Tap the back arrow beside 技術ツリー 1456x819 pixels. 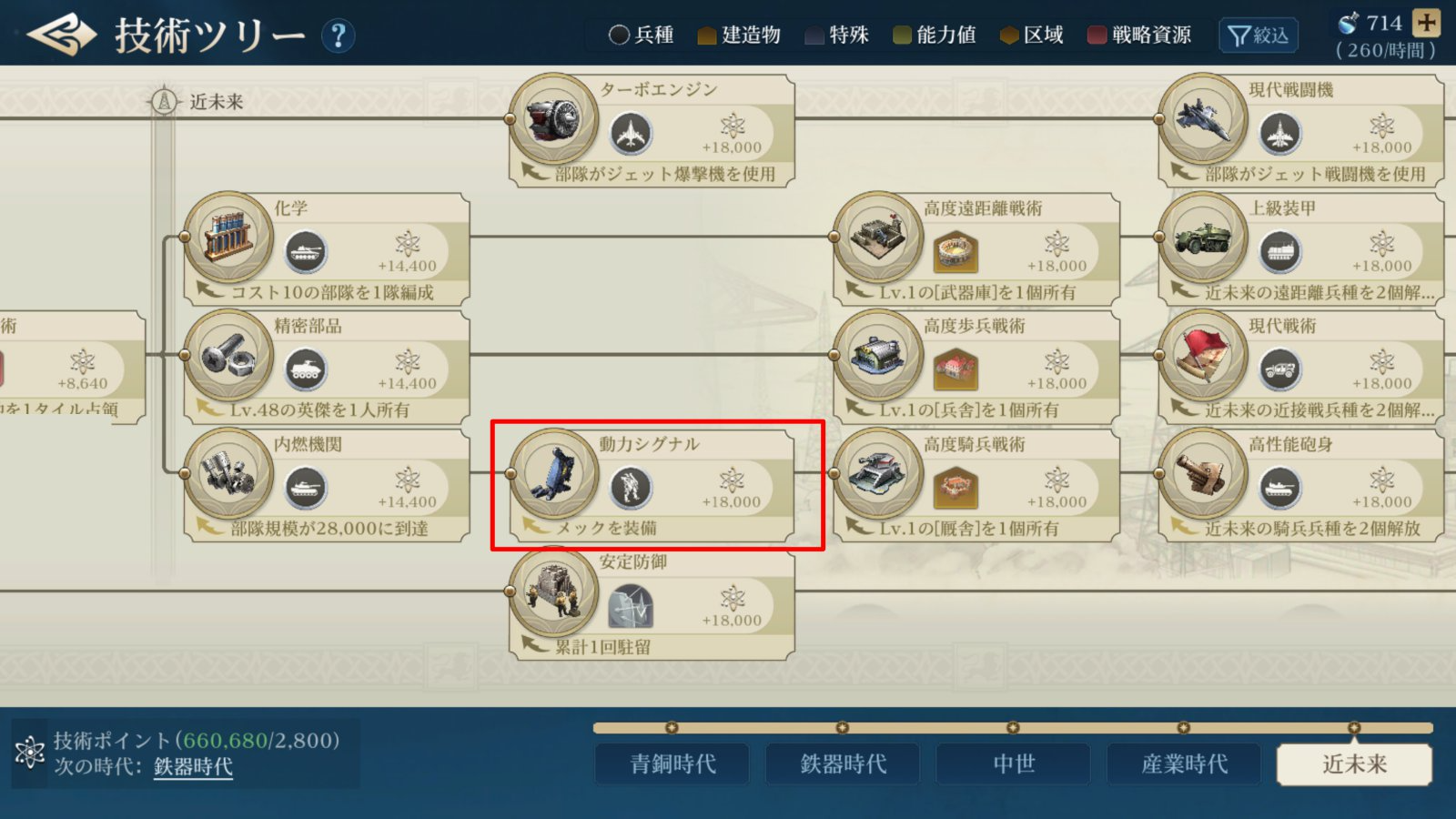tap(61, 35)
